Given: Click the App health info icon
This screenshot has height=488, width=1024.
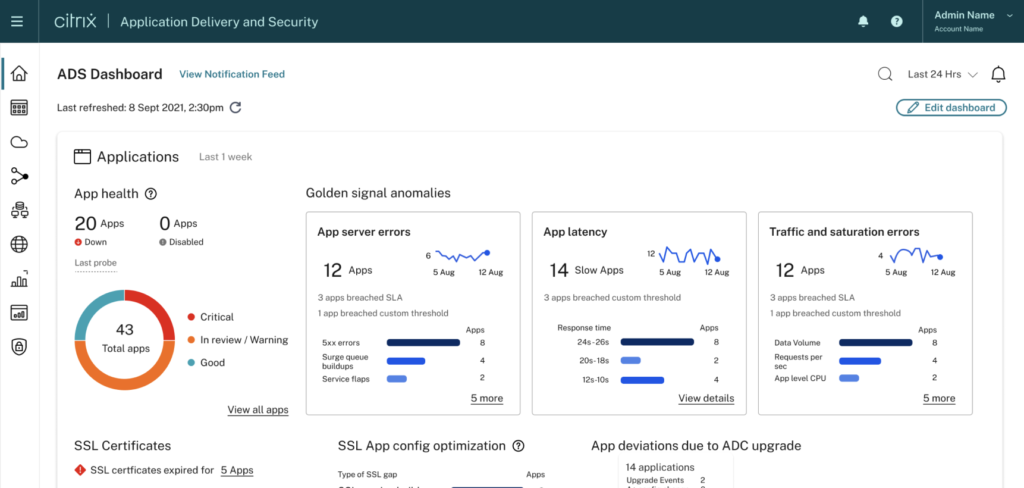Looking at the screenshot, I should coord(151,194).
